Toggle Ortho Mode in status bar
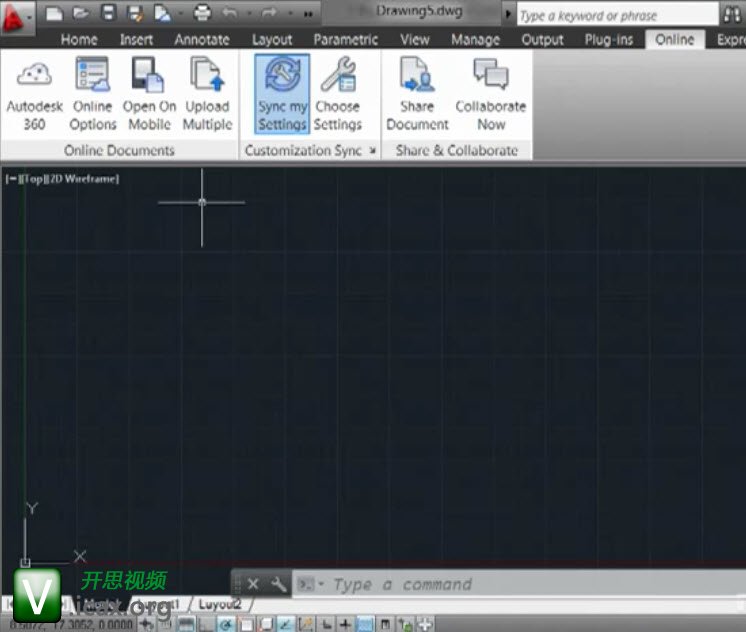 204,623
